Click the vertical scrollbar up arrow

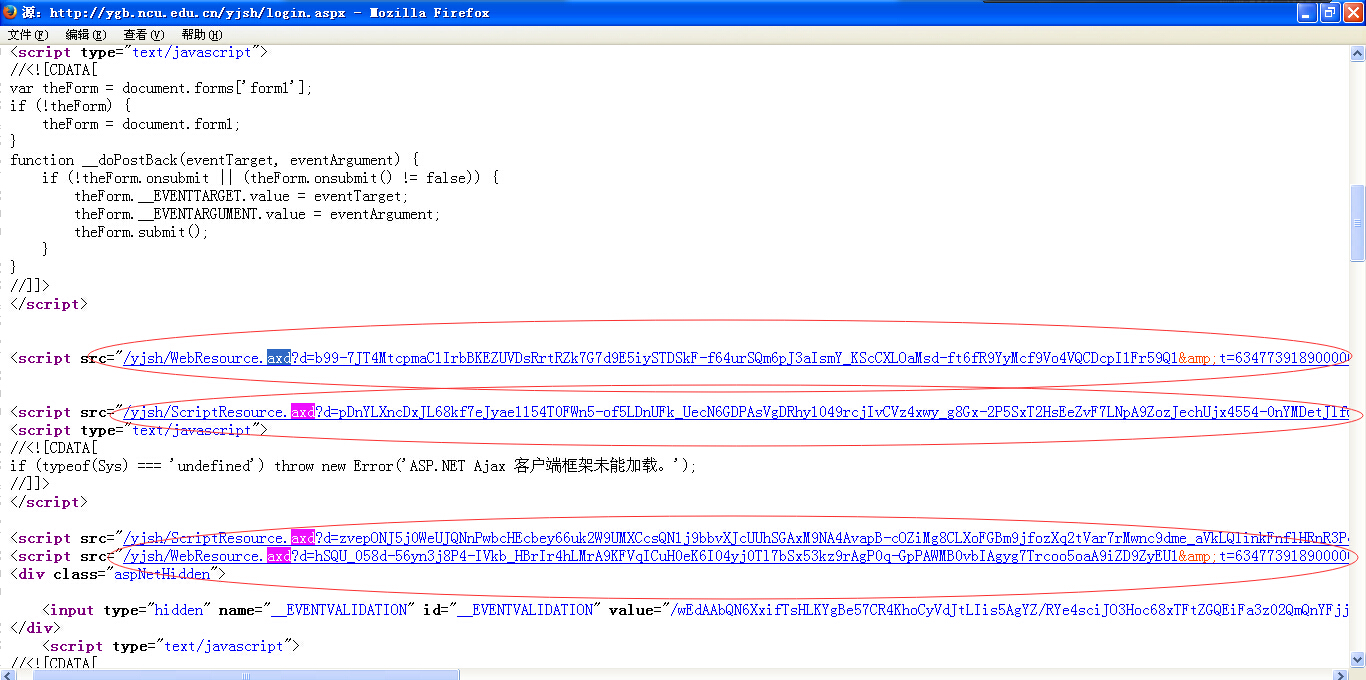(1358, 53)
